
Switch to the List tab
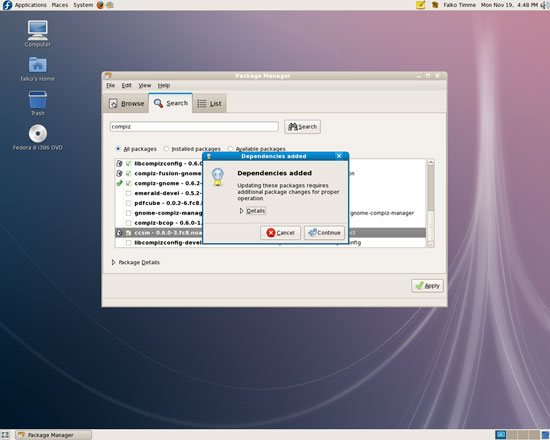click(209, 104)
